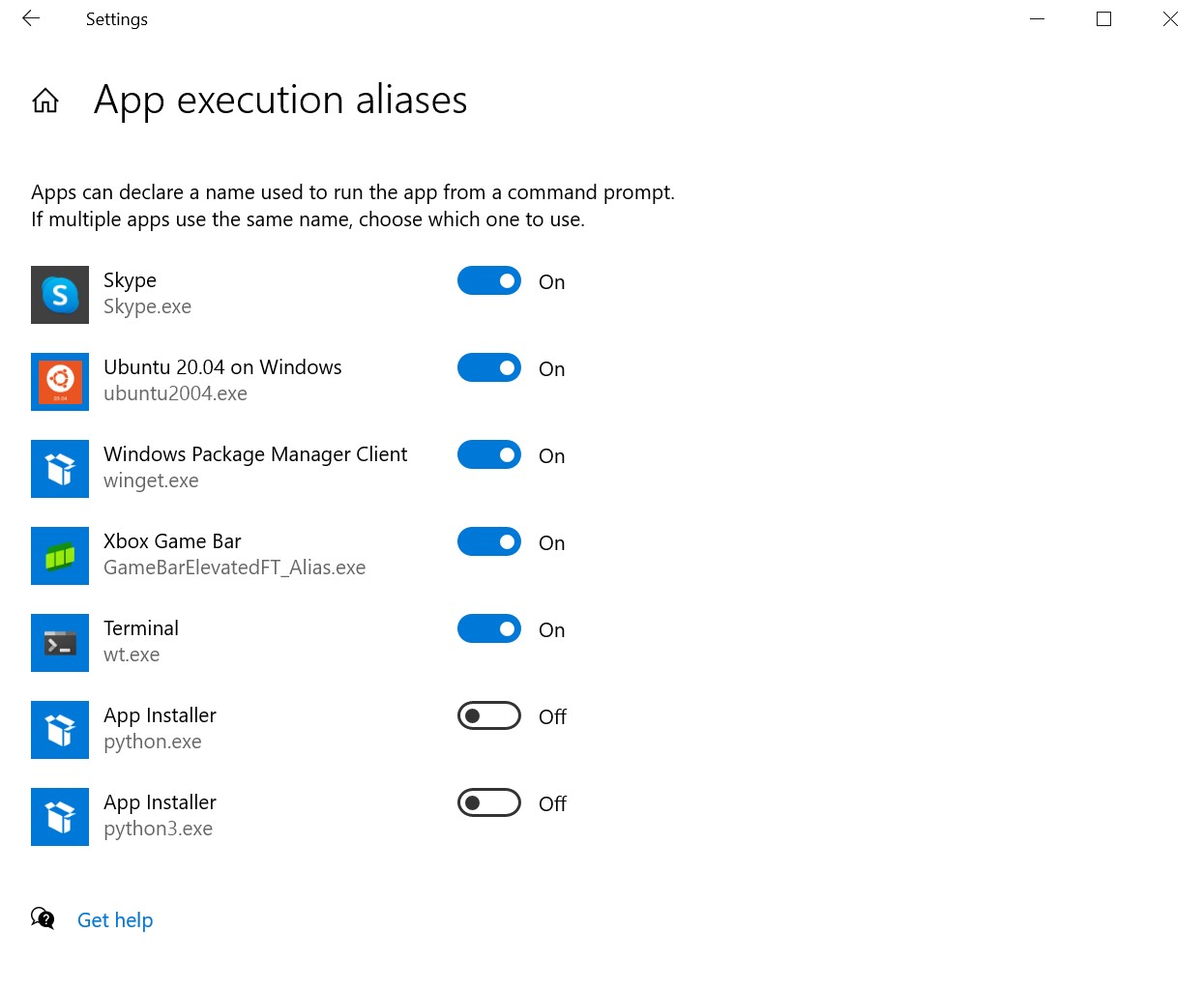
Task: Disable the Xbox Game Bar alias toggle
Action: 489,541
